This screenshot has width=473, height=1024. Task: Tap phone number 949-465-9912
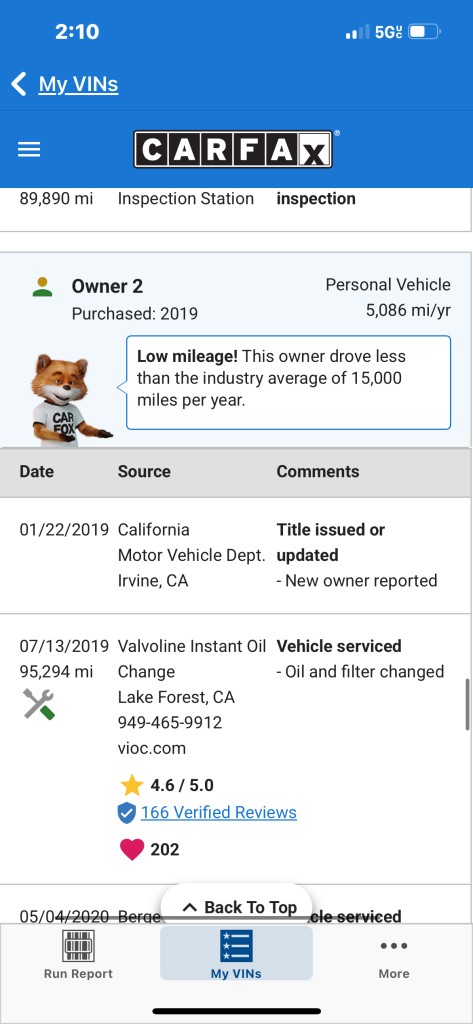170,723
